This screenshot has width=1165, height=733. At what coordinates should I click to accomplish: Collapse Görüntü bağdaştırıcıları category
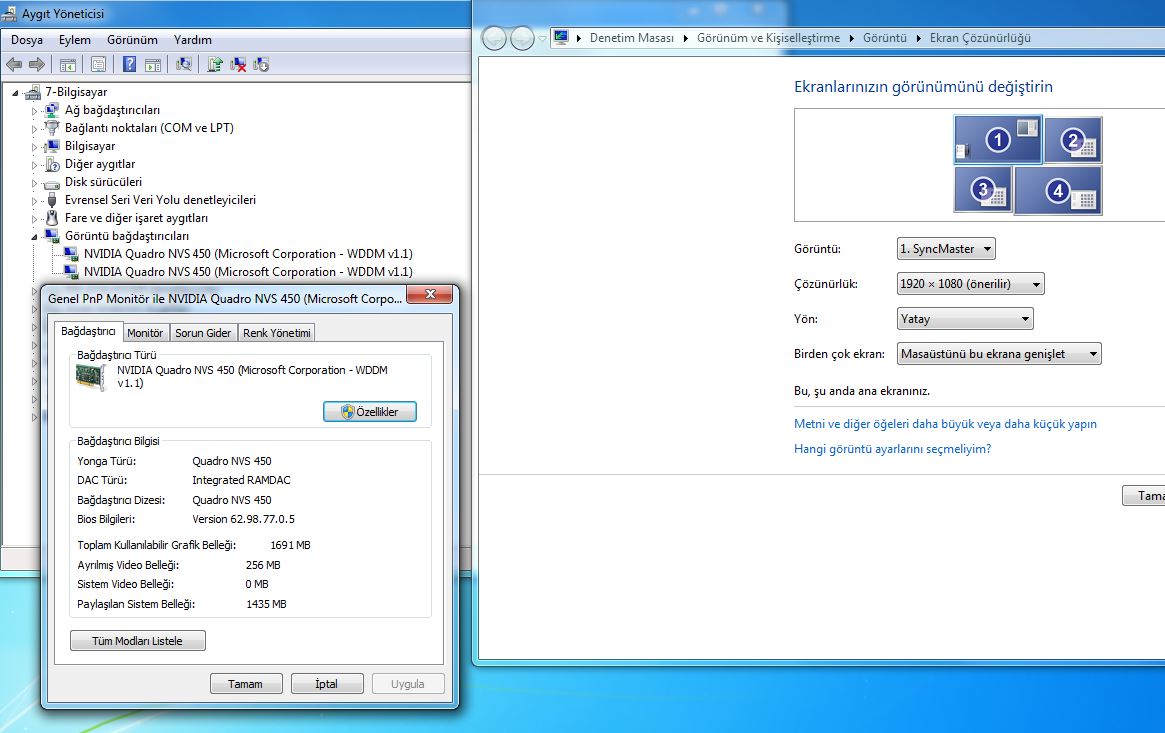34,237
